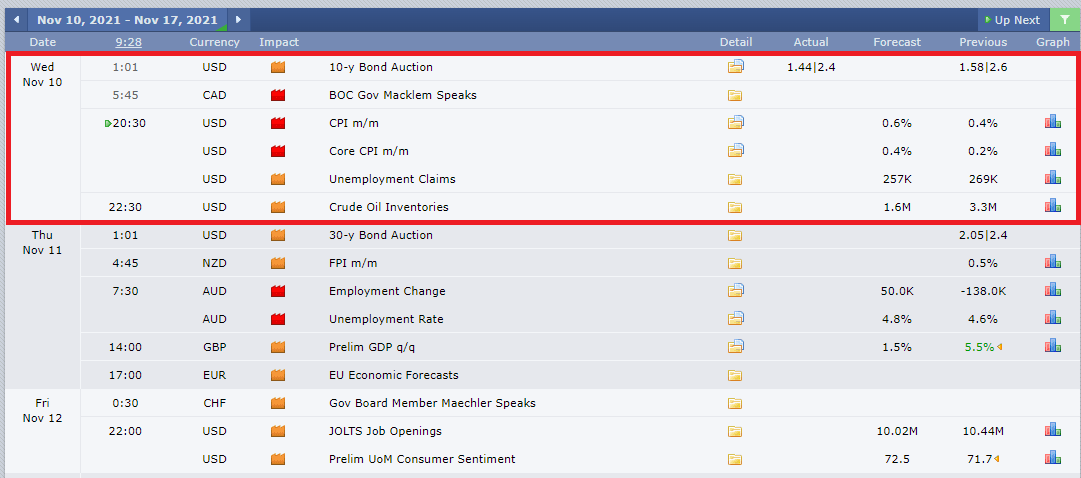Screen dimensions: 1081x478
Task: Open detail folder for CPI m/m
Action: (736, 123)
